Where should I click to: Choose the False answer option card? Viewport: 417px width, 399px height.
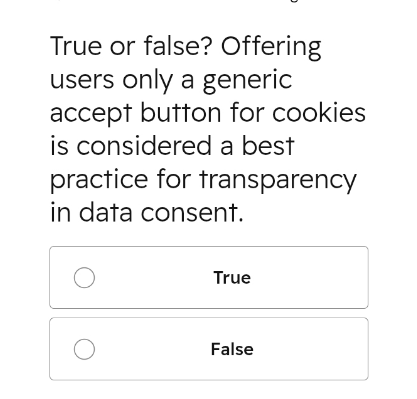tap(209, 349)
